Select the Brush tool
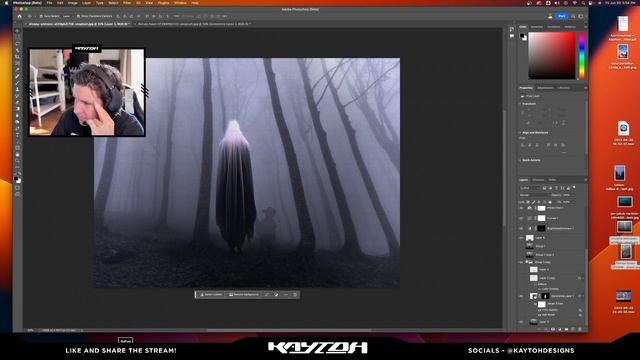 click(17, 83)
